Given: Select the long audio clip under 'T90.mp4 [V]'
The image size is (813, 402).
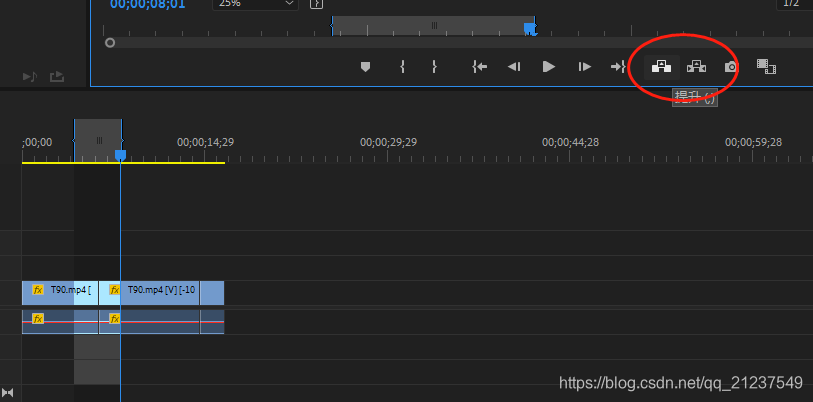Looking at the screenshot, I should pos(149,322).
